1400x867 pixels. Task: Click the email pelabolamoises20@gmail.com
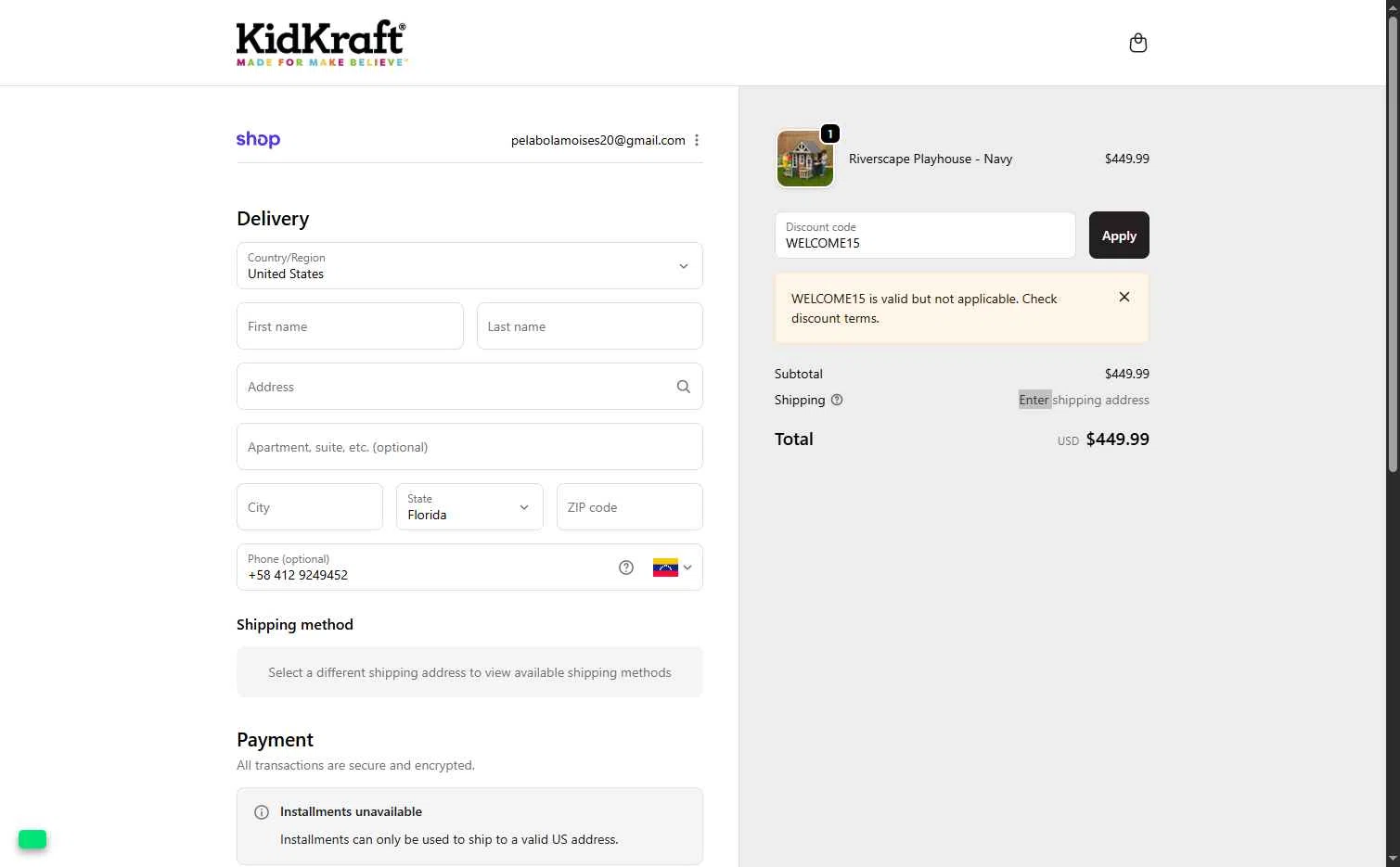[598, 140]
